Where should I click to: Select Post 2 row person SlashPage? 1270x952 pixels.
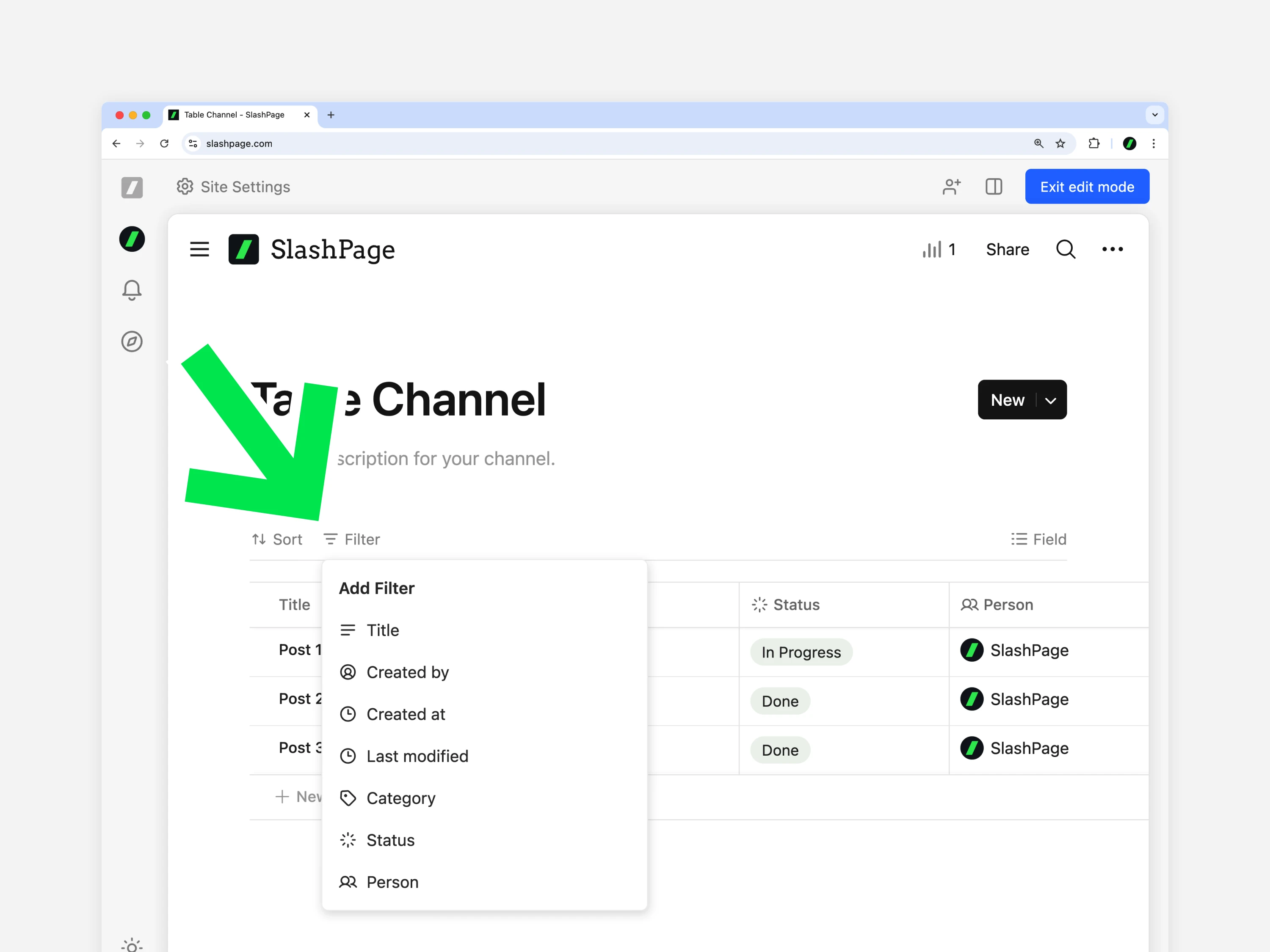click(x=1014, y=699)
